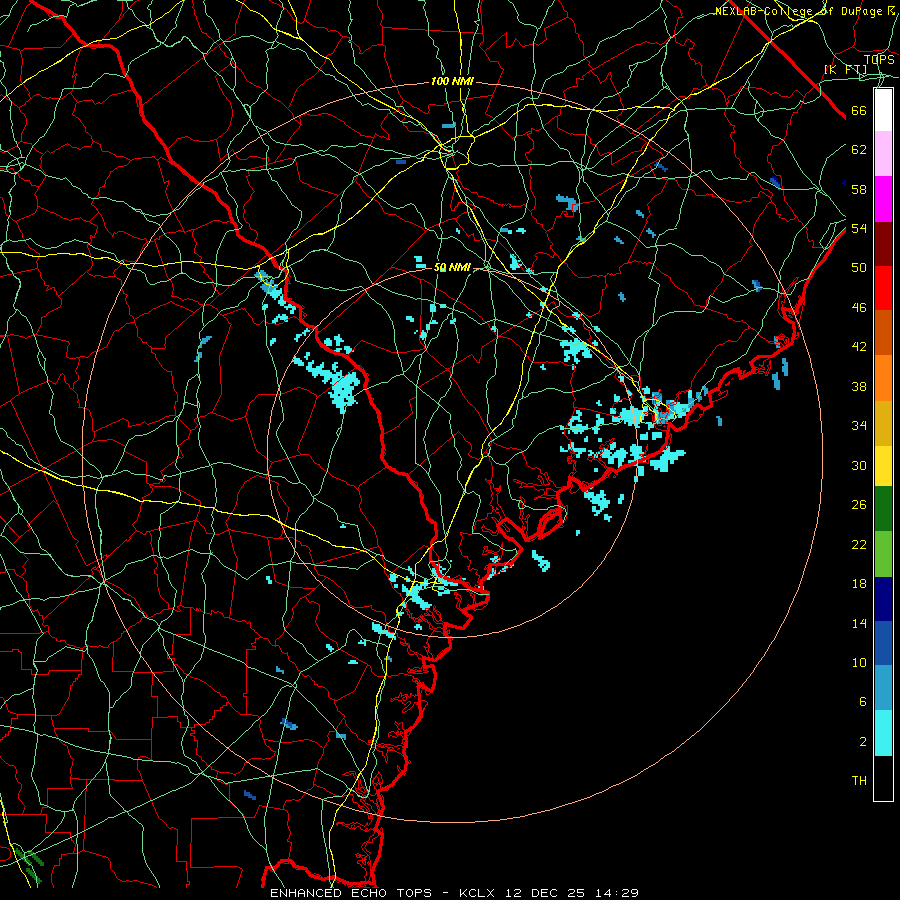This screenshot has height=900, width=900.
Task: Click the legend value '30'
Action: pyautogui.click(x=859, y=465)
